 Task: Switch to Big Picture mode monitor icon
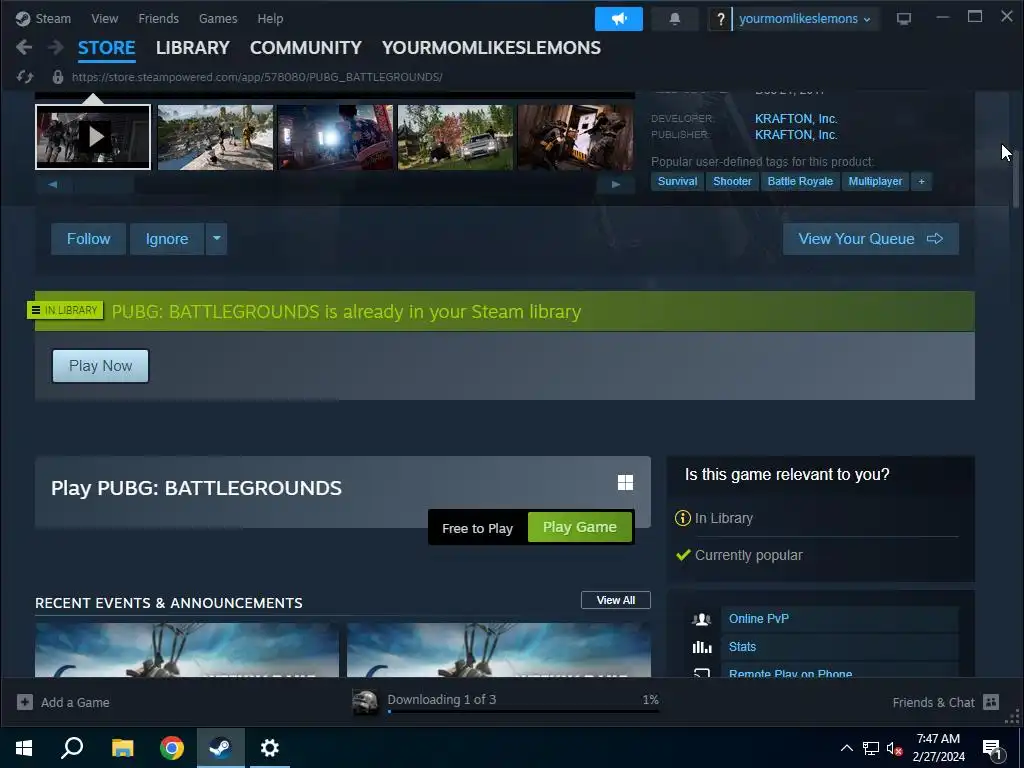[903, 19]
